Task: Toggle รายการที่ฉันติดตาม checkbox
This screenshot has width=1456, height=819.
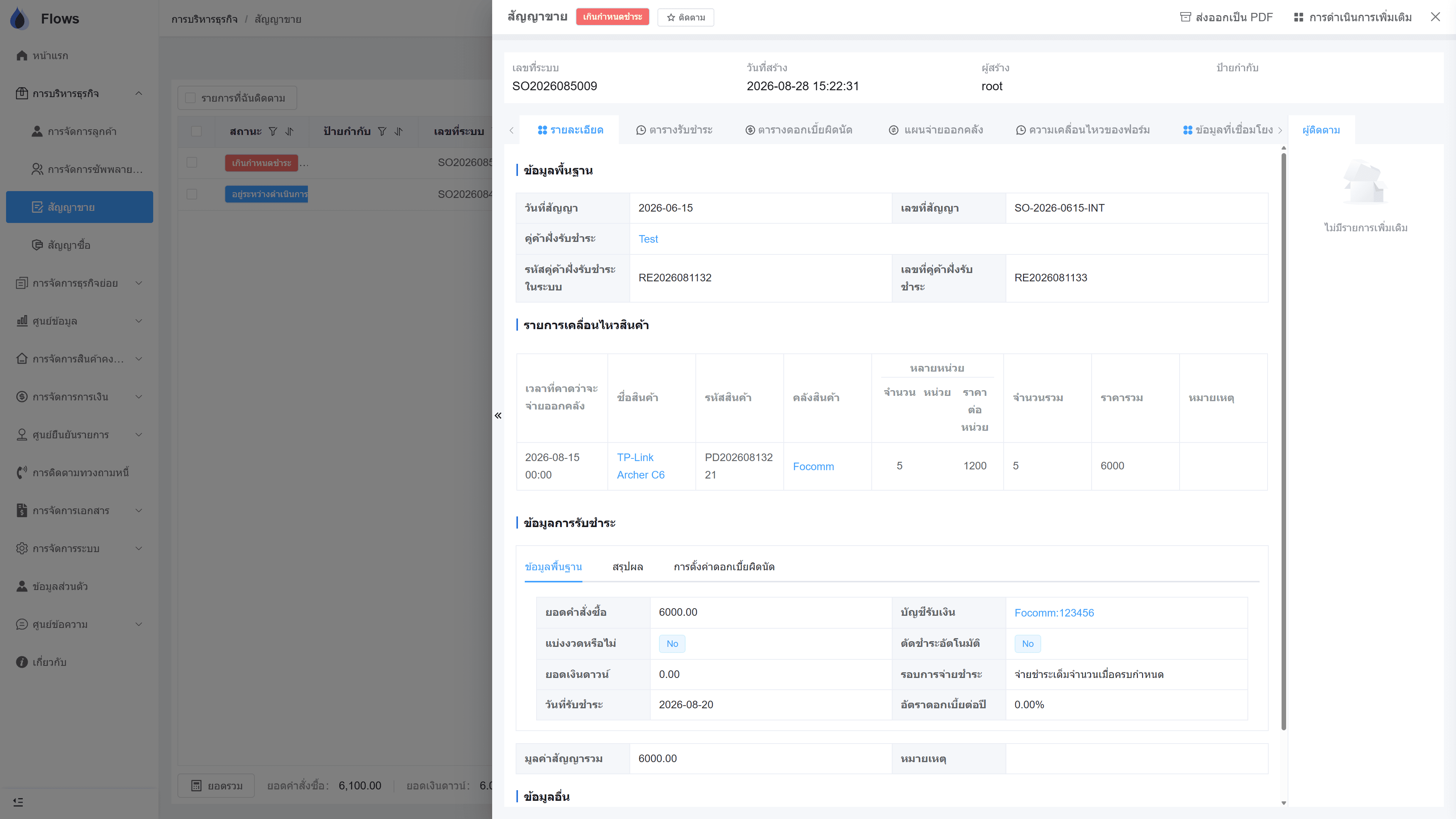Action: (x=190, y=98)
